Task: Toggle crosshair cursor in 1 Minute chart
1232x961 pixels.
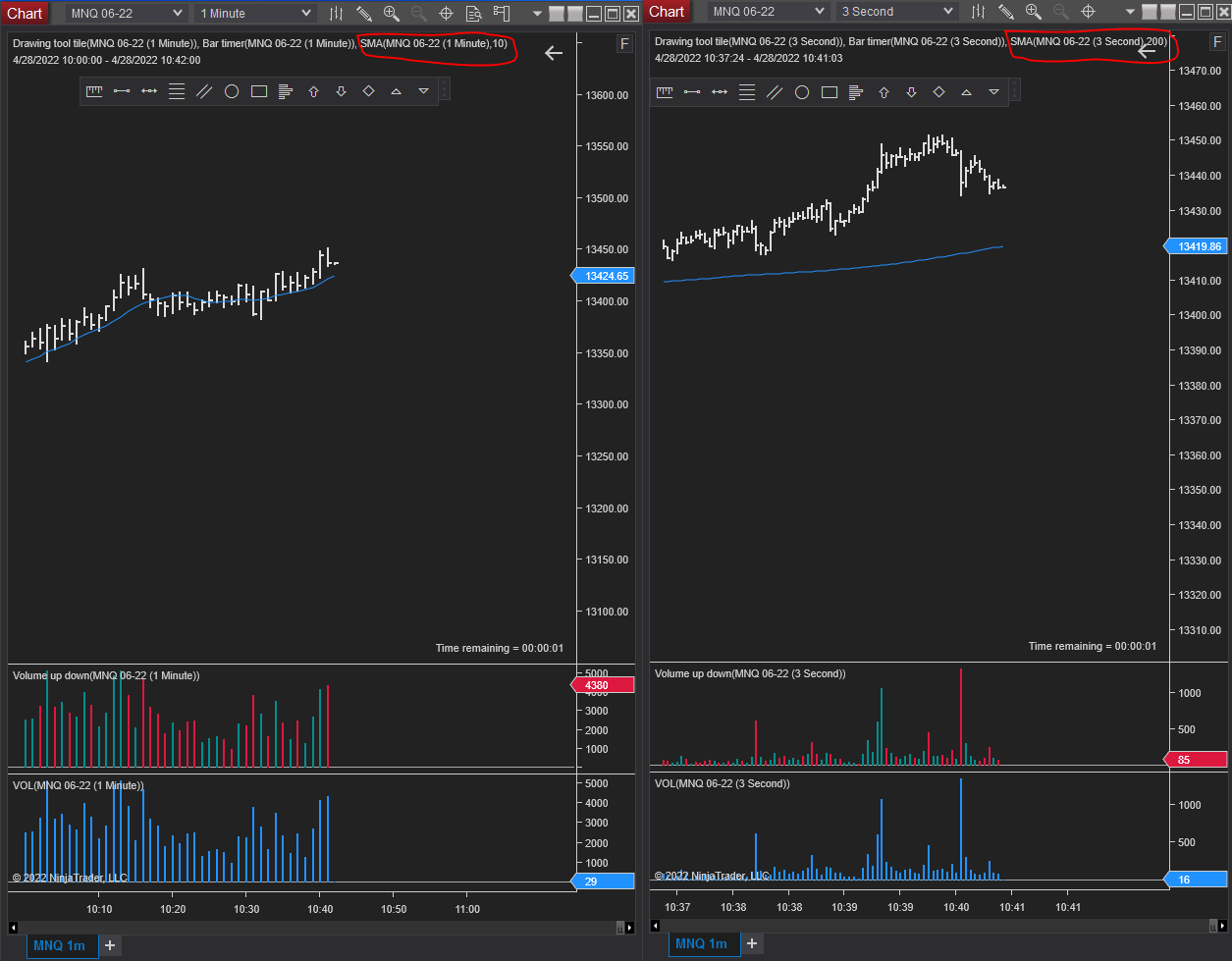Action: (x=446, y=13)
